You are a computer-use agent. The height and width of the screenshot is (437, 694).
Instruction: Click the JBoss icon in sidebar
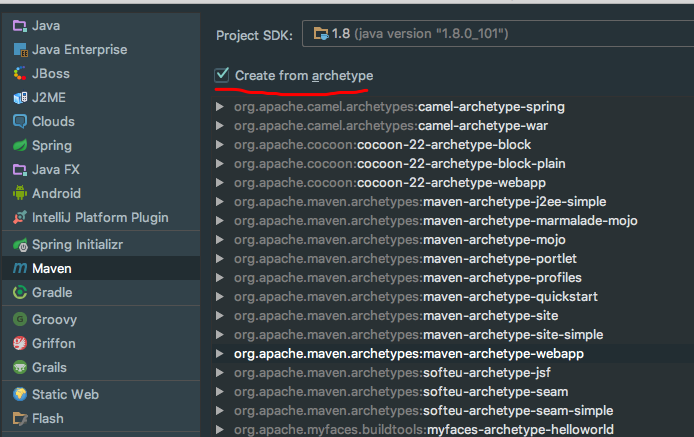coord(20,73)
